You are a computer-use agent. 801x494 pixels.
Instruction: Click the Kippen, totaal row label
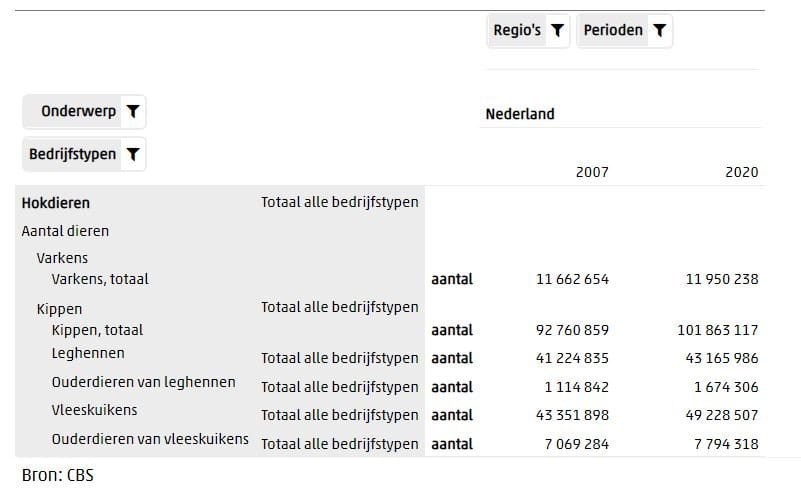[97, 330]
